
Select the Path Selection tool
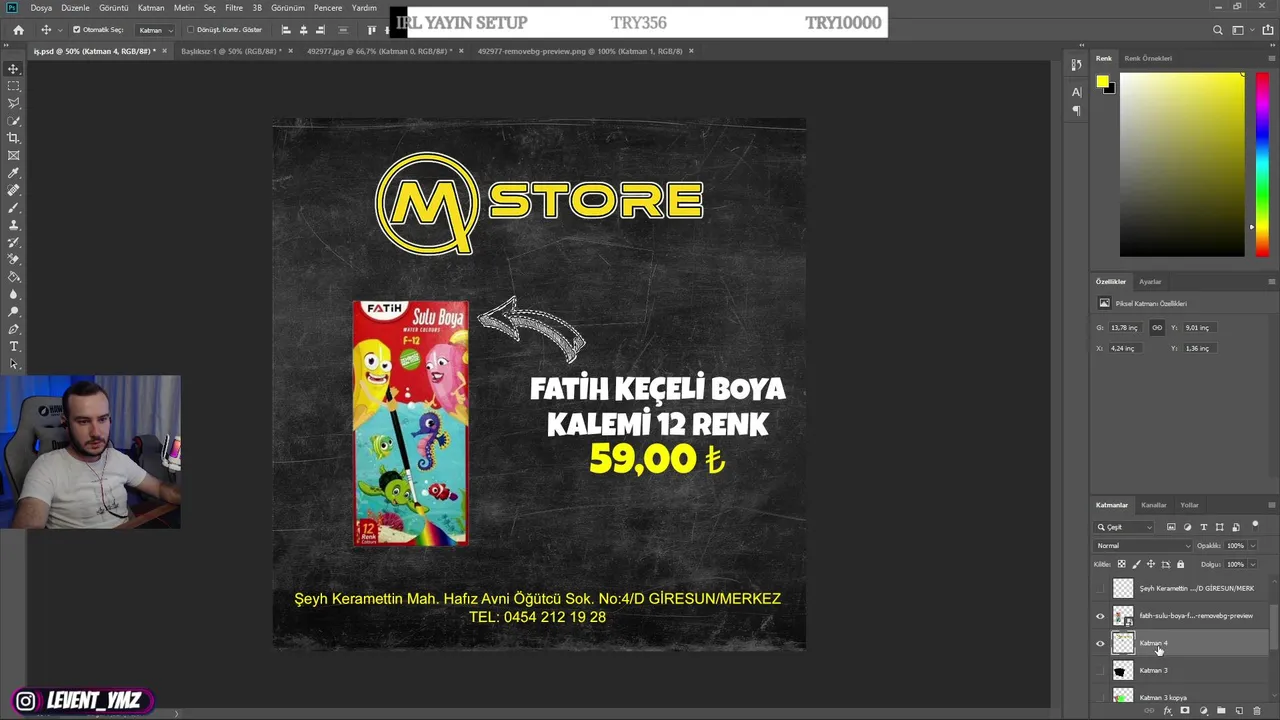click(x=13, y=363)
